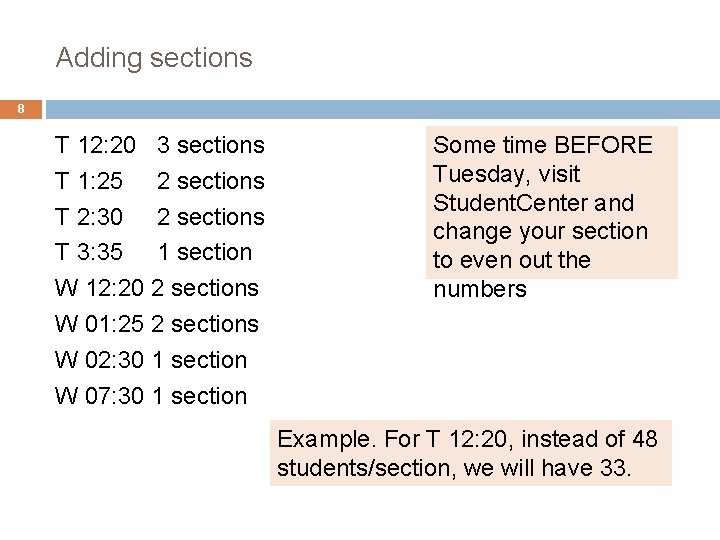Click 'students/section, we will have 33' text
The width and height of the screenshot is (720, 540).
click(454, 467)
